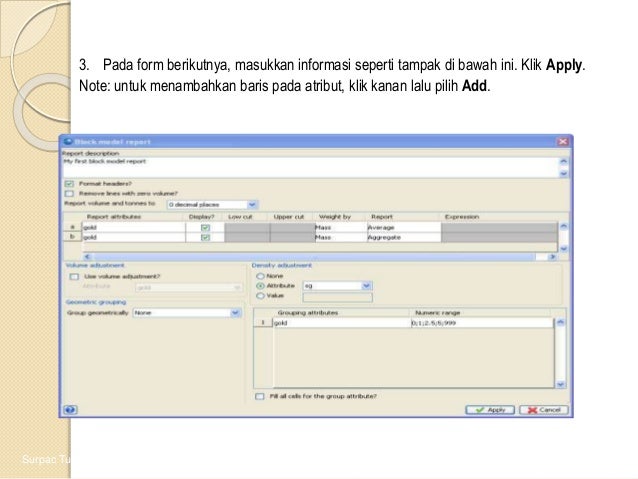This screenshot has height=479, width=638.
Task: Check Fill all cells for group attribute
Action: tap(260, 396)
